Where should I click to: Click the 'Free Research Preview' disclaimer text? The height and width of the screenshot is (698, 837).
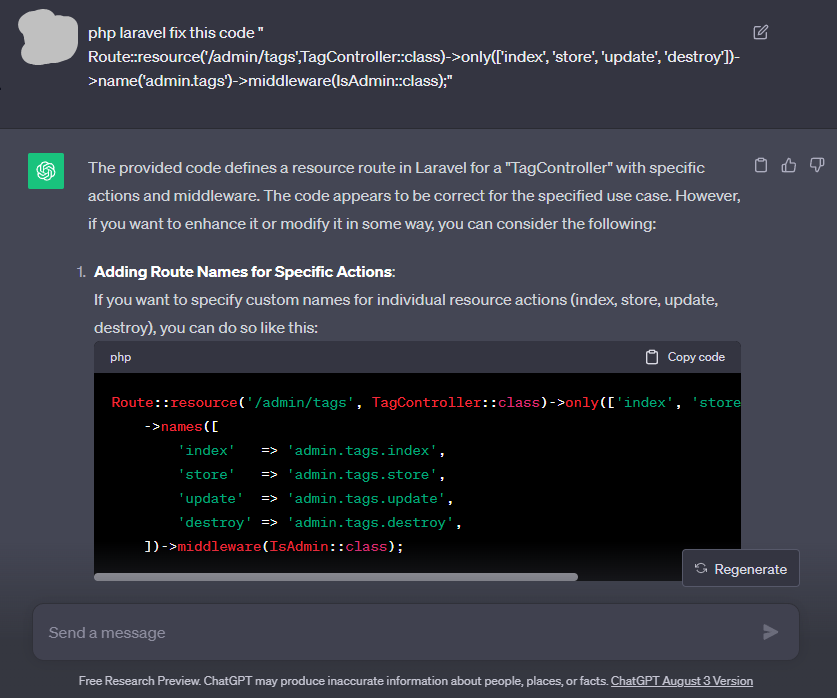pos(344,681)
